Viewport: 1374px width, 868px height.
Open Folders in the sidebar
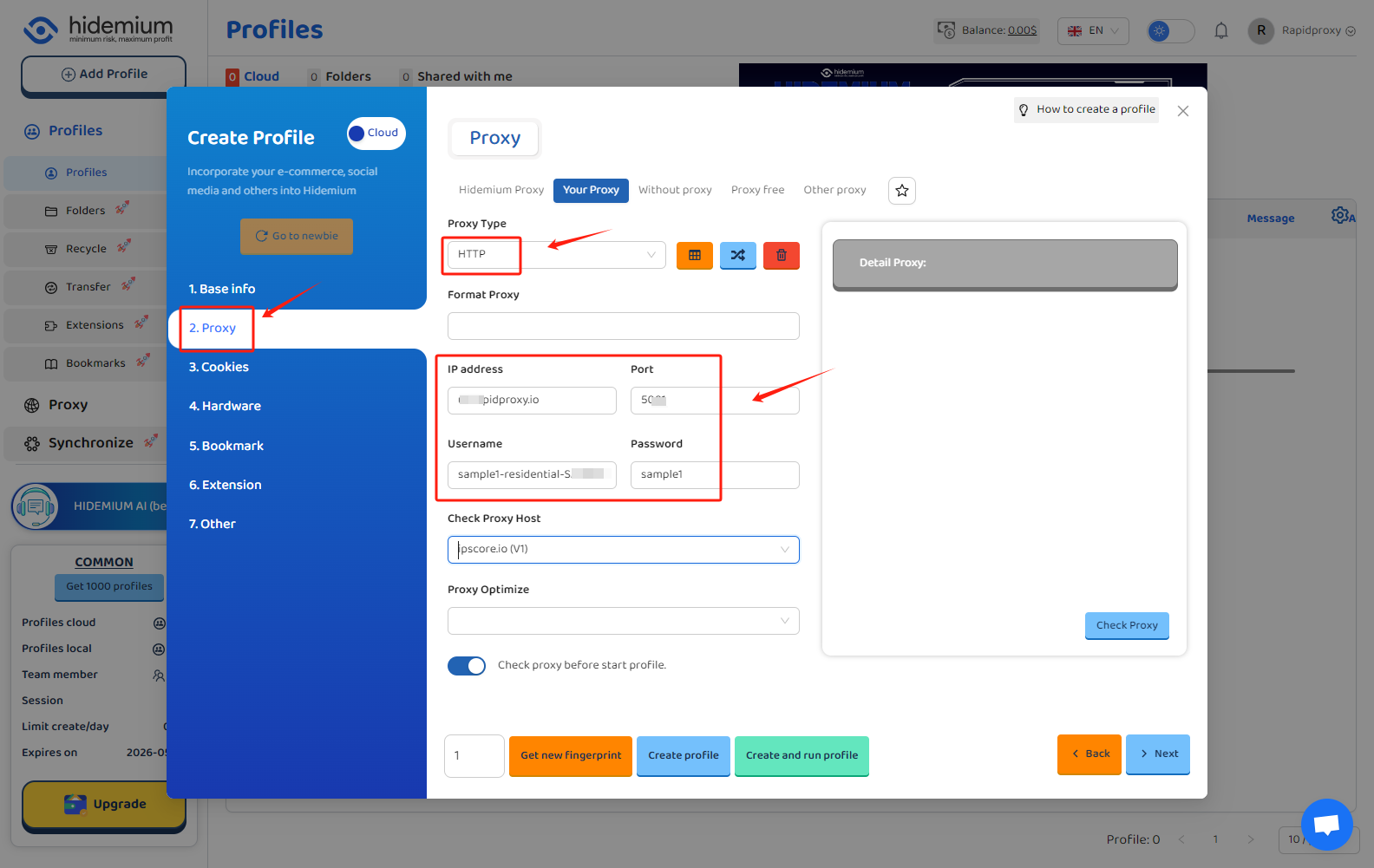point(85,211)
